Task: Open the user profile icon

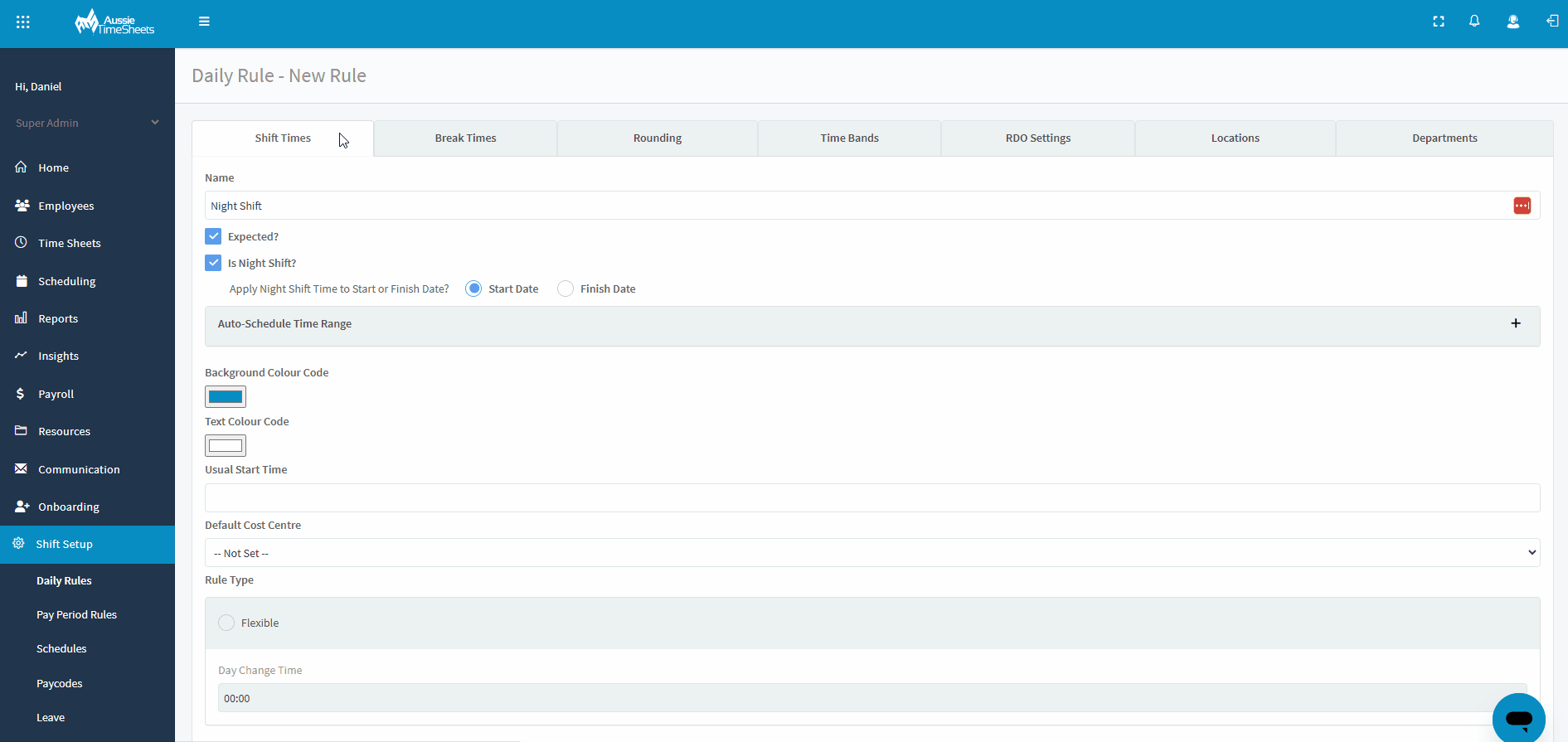Action: pos(1513,22)
